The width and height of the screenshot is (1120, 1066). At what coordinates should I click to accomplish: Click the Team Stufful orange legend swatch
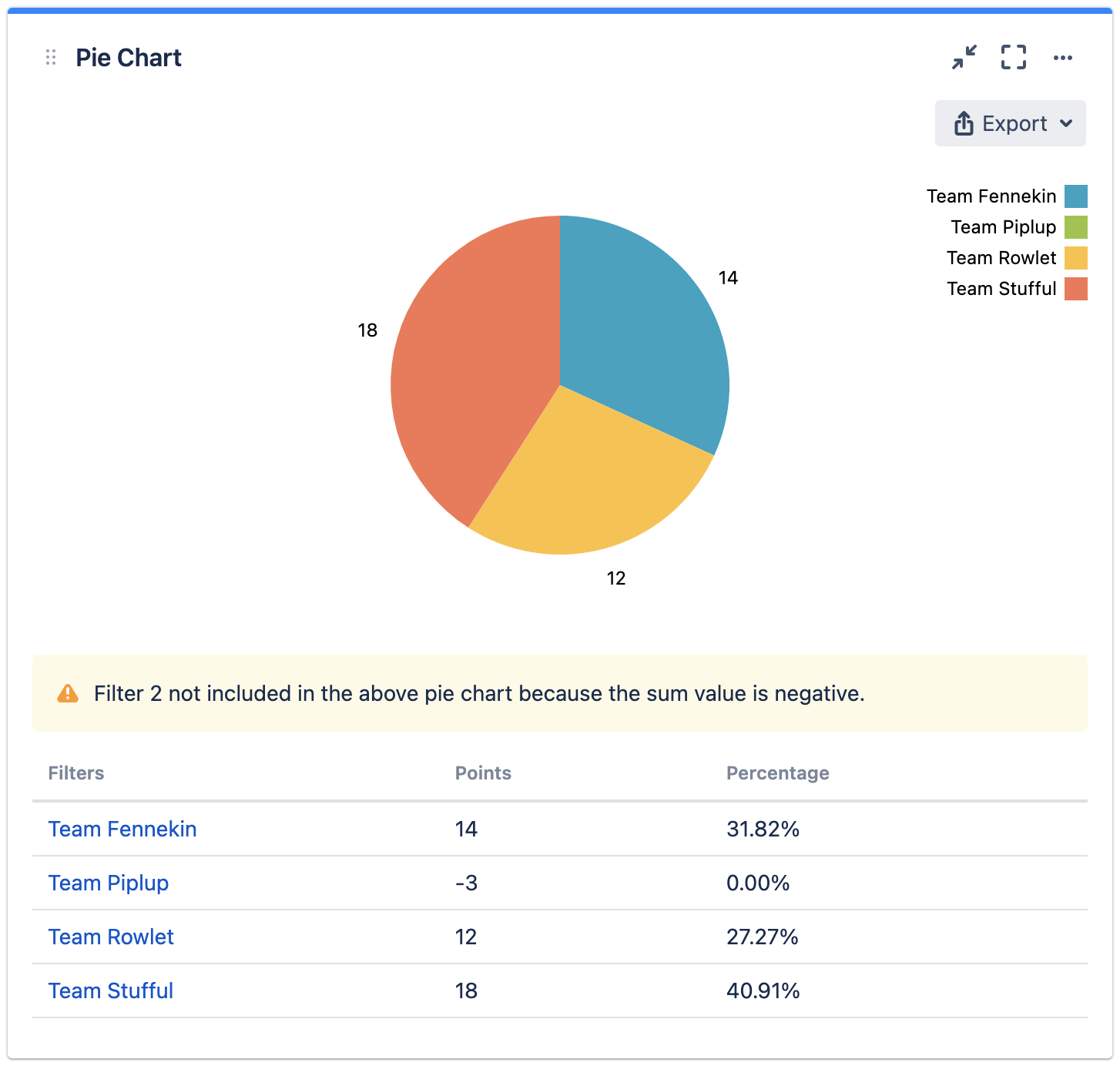click(x=1075, y=289)
